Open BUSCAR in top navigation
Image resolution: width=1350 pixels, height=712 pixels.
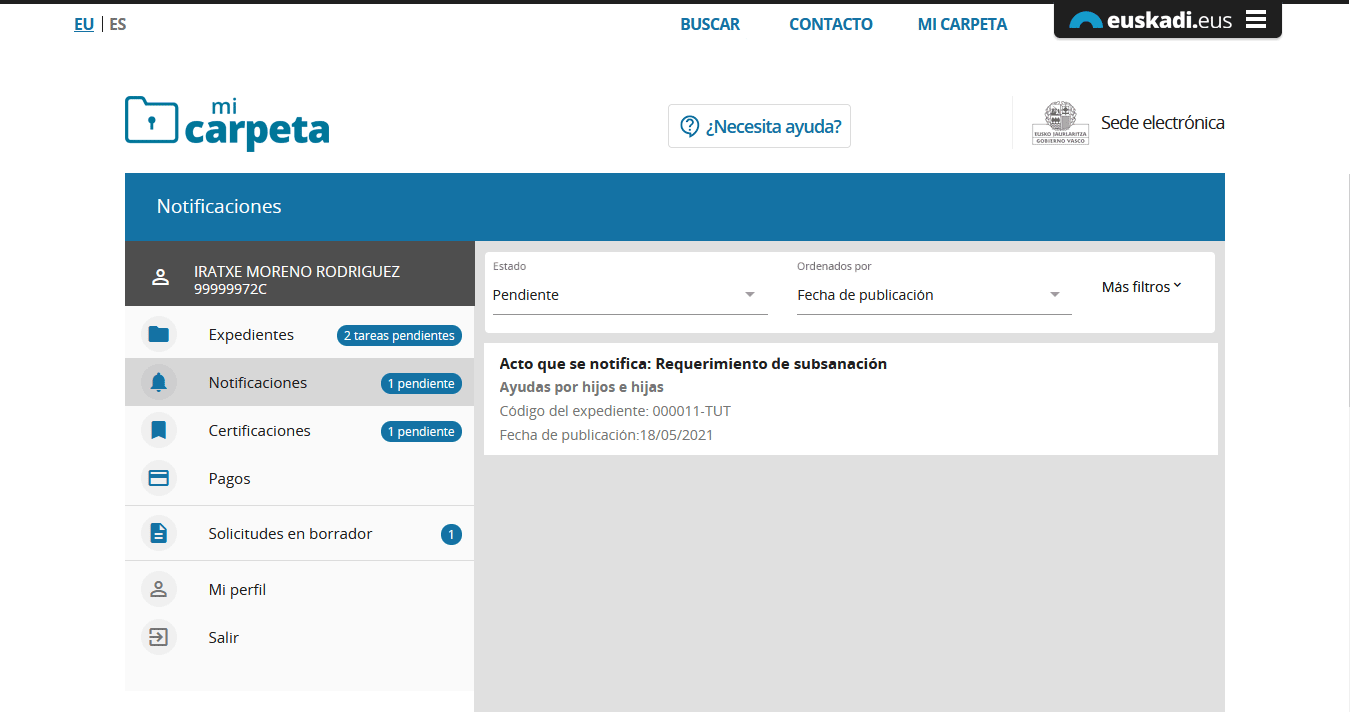(710, 25)
